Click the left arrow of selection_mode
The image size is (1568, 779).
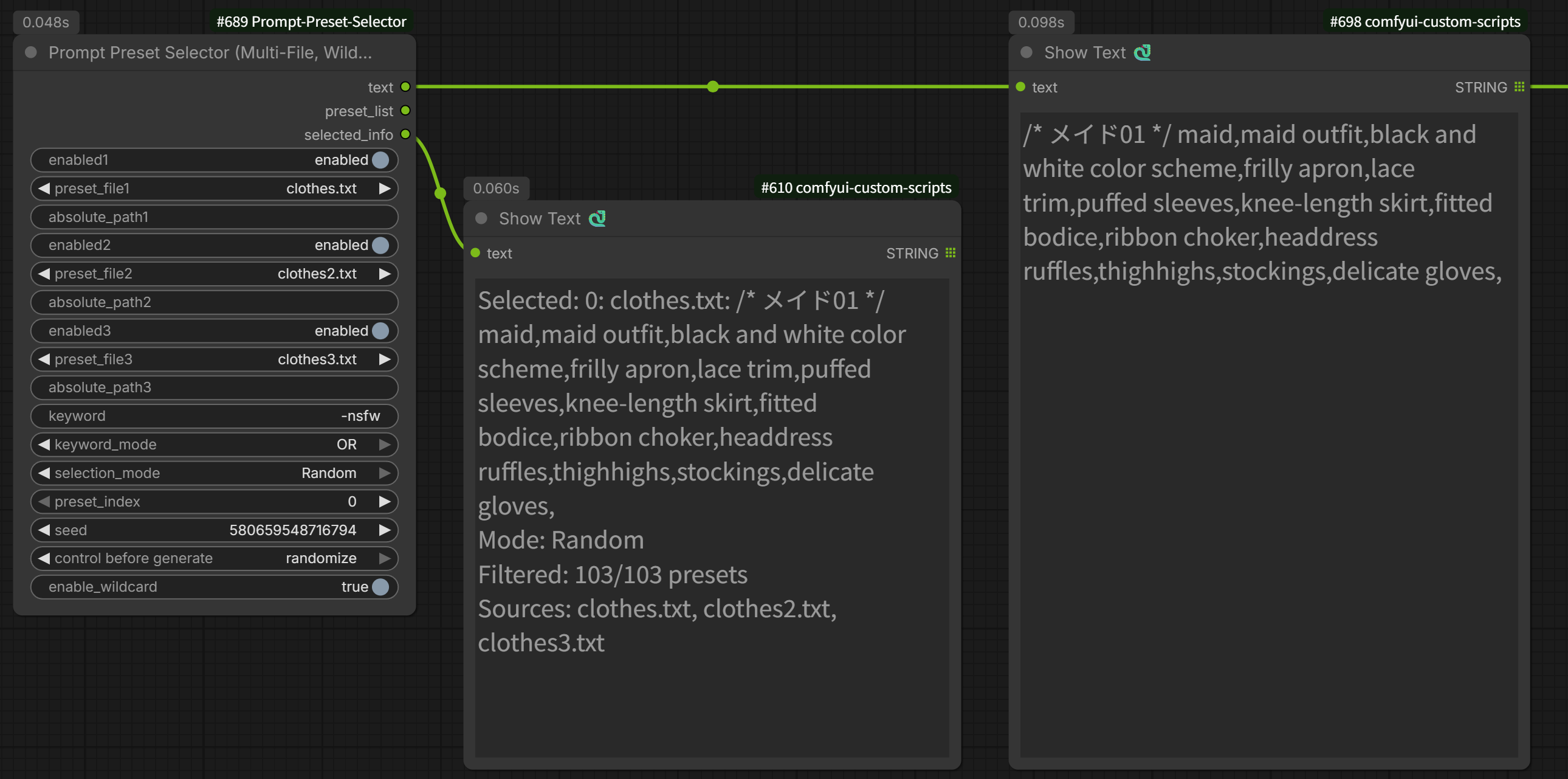coord(44,473)
